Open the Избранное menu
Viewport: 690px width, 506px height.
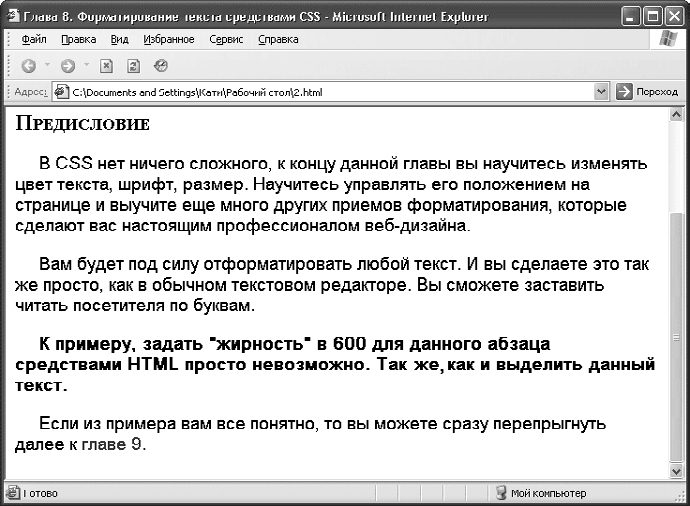click(168, 39)
